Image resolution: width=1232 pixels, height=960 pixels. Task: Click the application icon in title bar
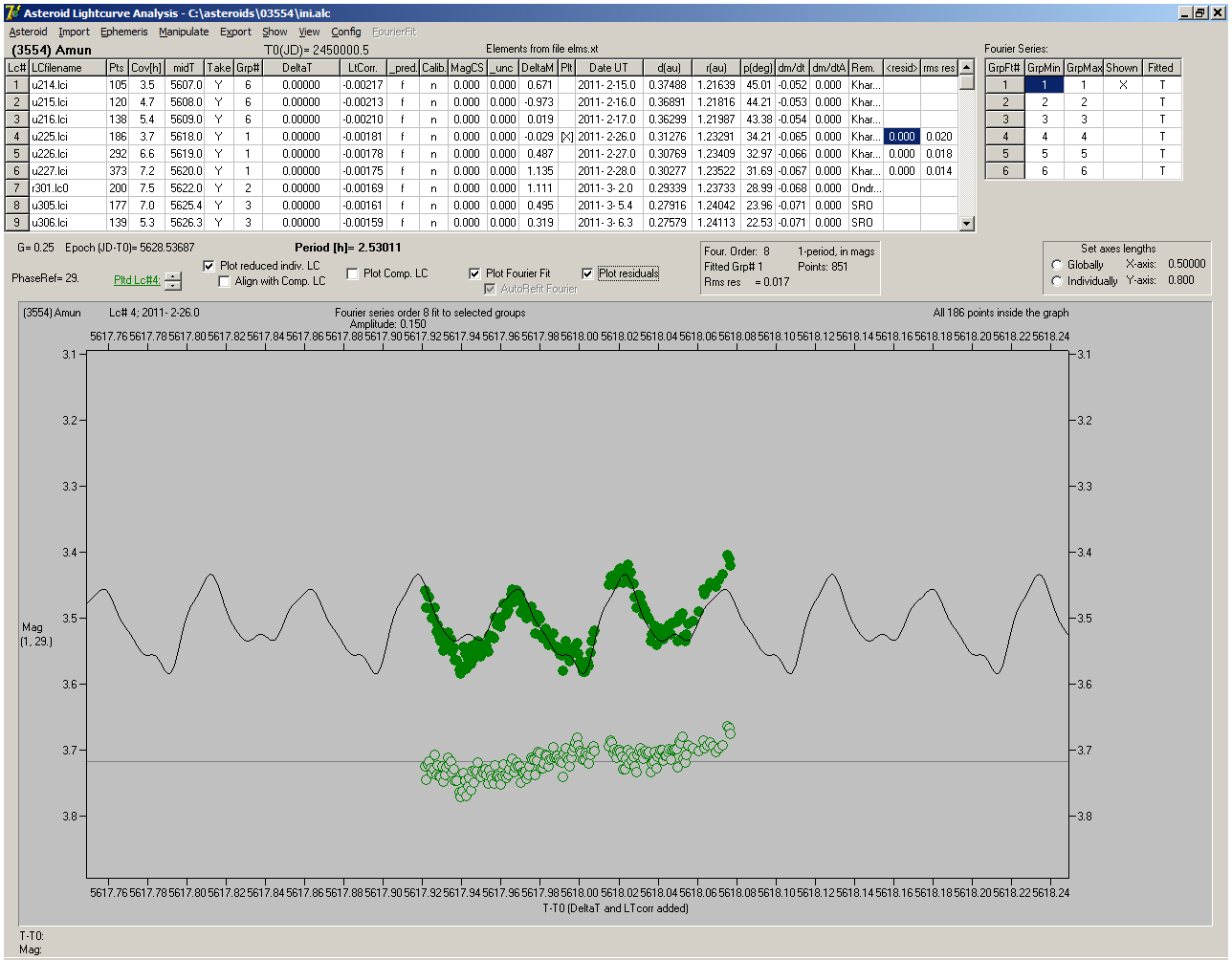(x=11, y=12)
